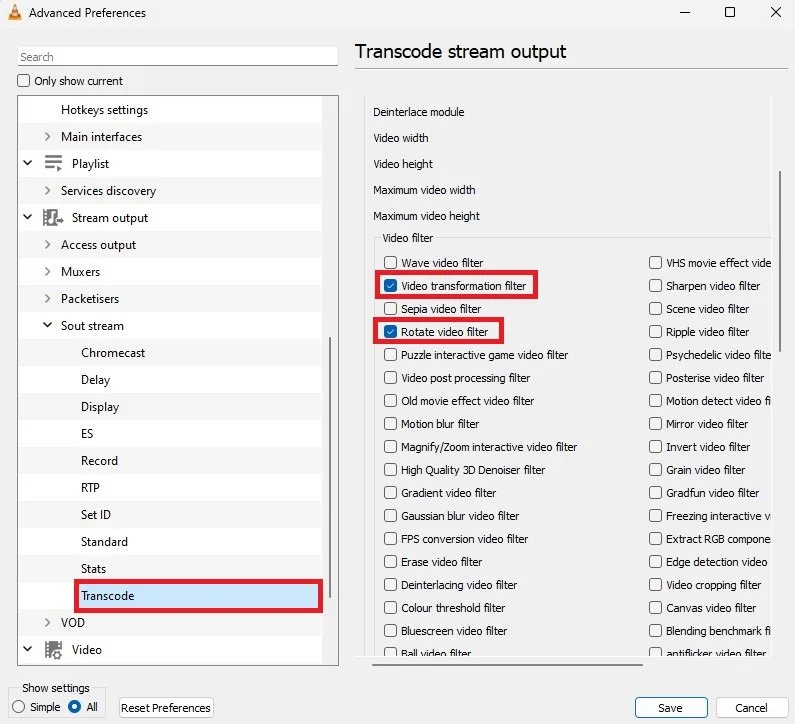
Task: Click the Save button
Action: (x=671, y=708)
